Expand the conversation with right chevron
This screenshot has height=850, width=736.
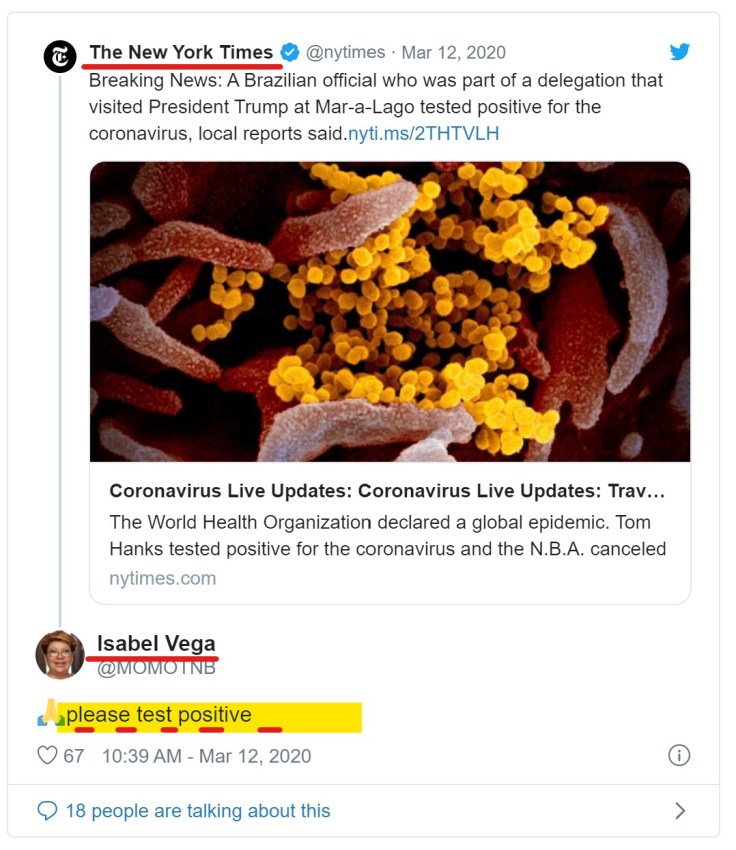(x=680, y=811)
